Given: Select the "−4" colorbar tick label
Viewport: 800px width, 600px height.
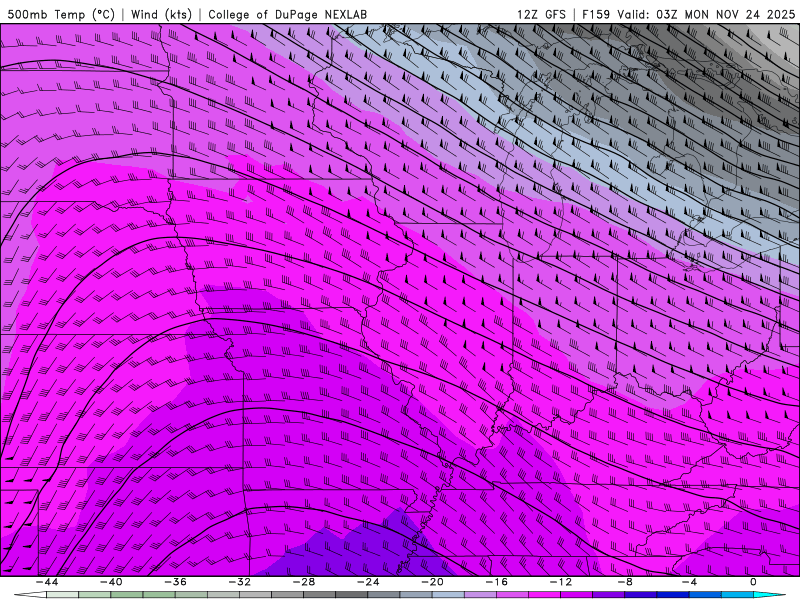Looking at the screenshot, I should pyautogui.click(x=689, y=582).
